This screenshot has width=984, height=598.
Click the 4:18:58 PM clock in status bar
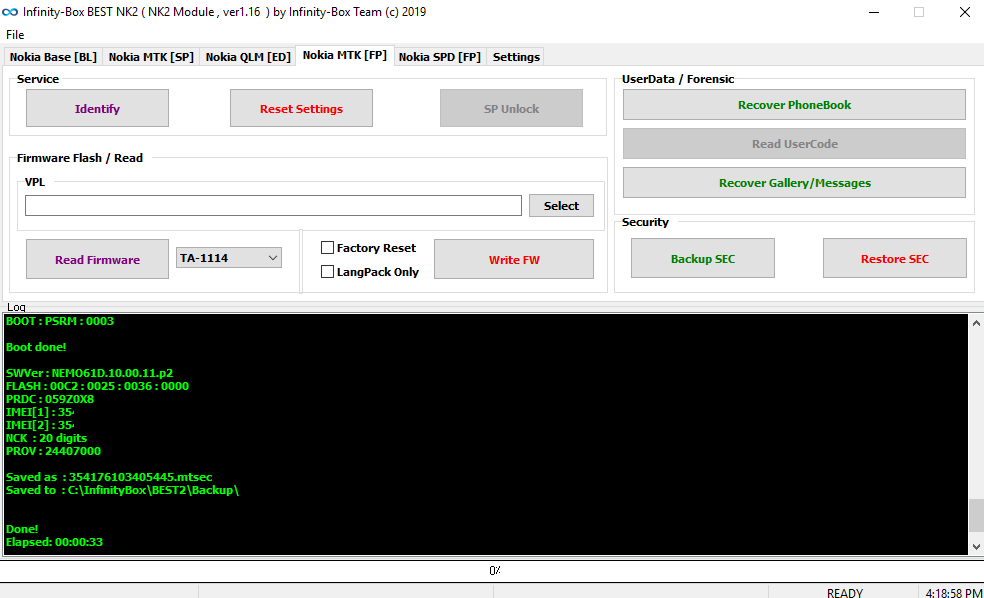click(954, 593)
